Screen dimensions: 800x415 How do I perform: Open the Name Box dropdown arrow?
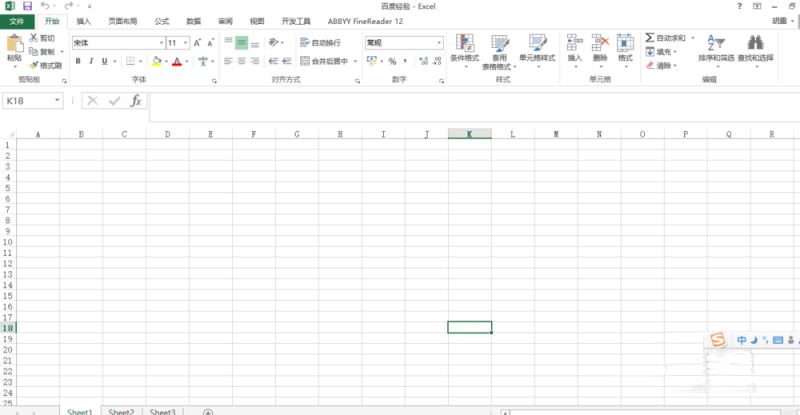pos(57,101)
